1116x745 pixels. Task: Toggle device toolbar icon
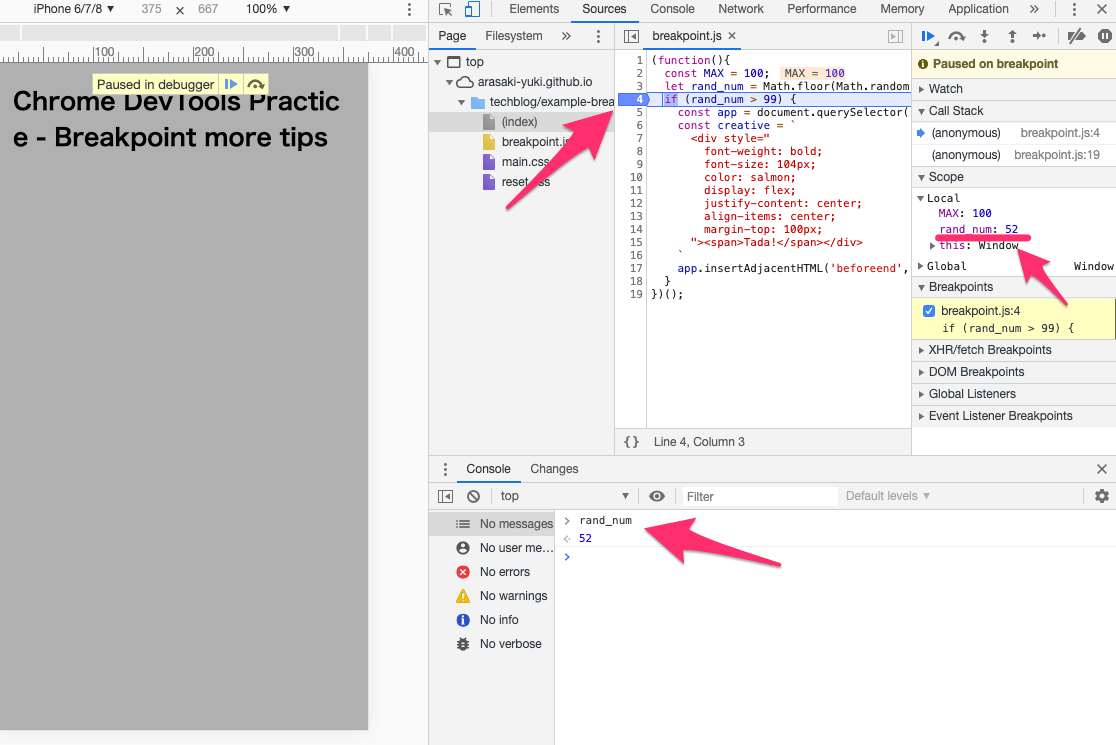472,9
